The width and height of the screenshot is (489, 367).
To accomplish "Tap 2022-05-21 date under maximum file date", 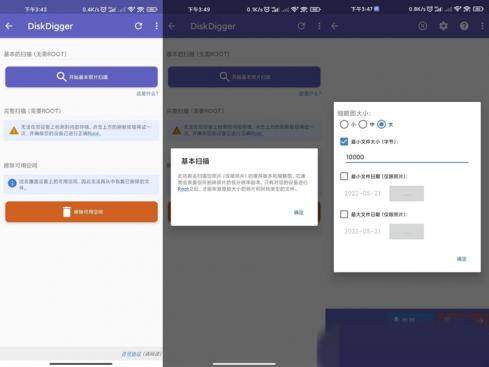I will click(362, 231).
